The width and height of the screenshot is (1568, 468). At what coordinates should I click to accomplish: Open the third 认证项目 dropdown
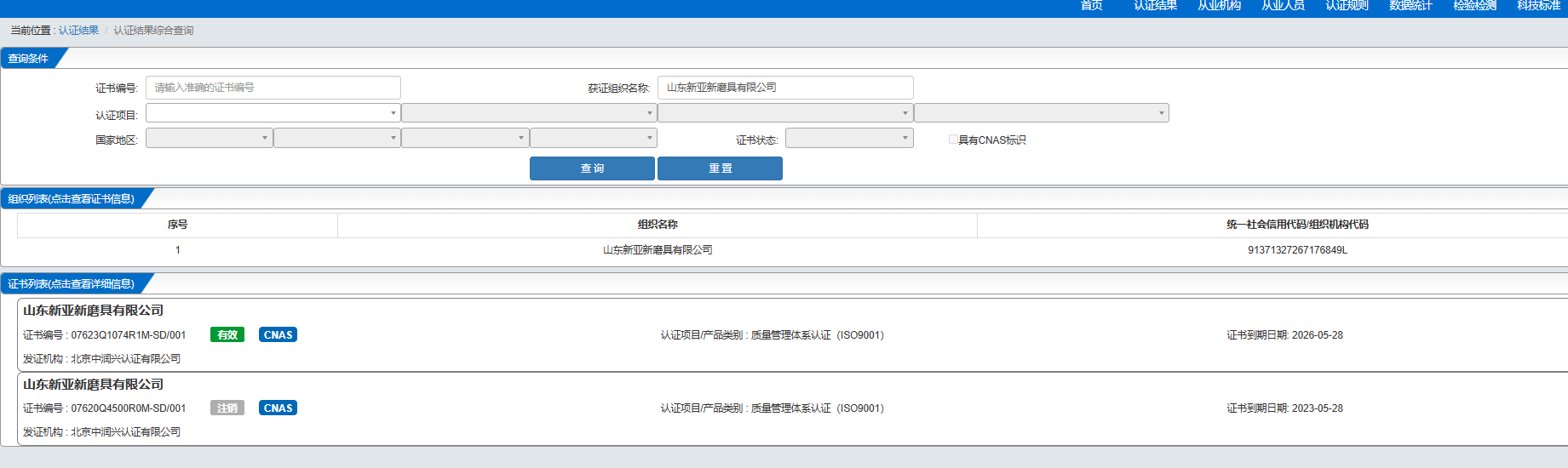tap(785, 113)
